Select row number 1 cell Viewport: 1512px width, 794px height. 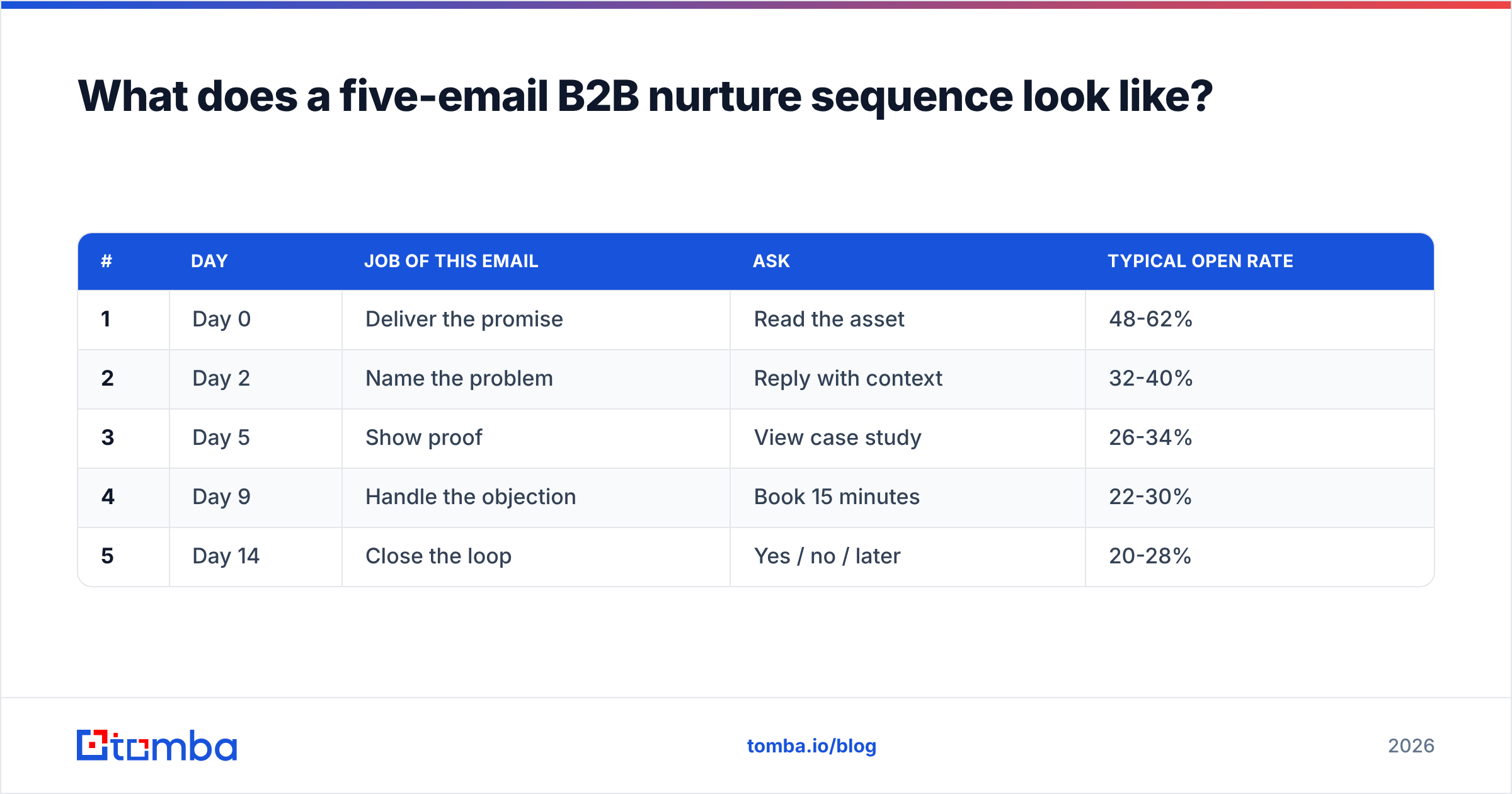[123, 319]
